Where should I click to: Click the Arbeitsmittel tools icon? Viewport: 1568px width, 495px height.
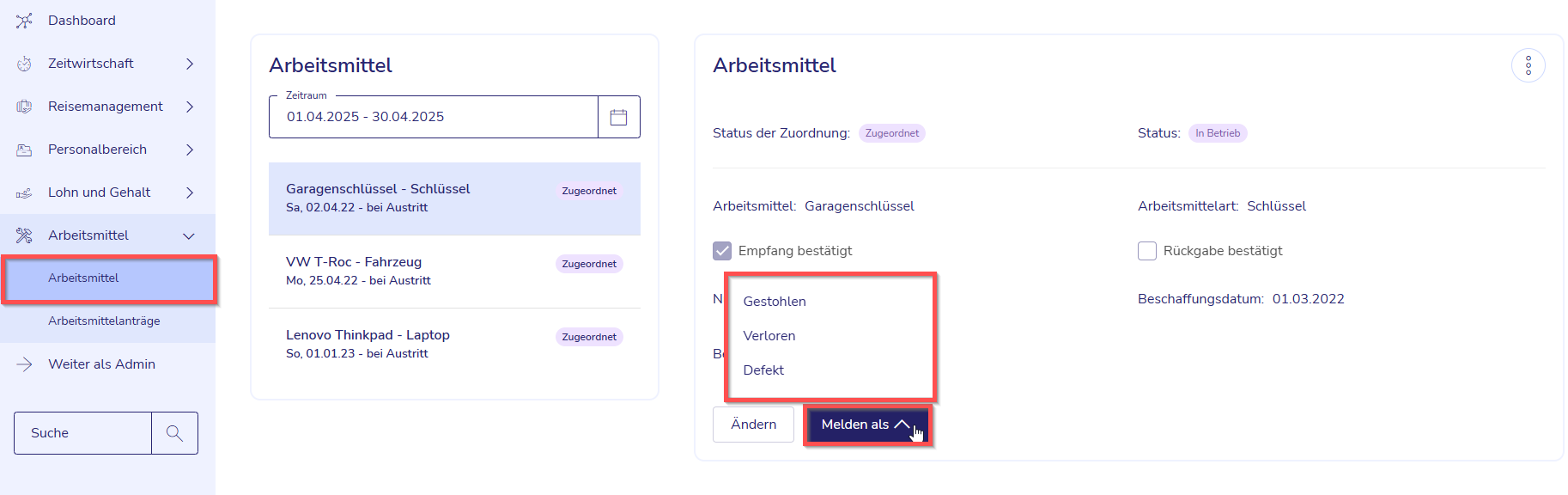tap(24, 235)
